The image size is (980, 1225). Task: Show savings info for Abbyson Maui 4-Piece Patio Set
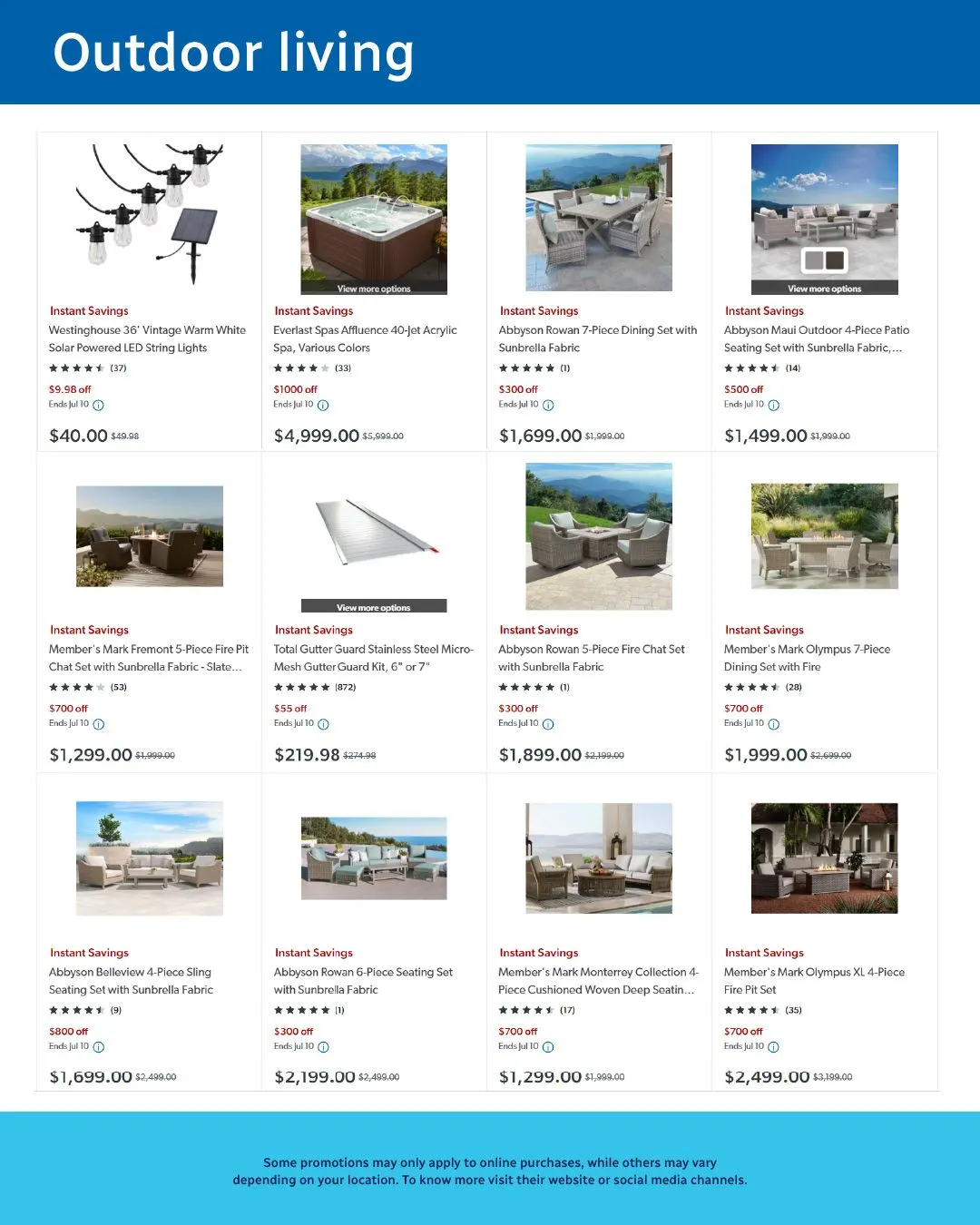pos(774,406)
